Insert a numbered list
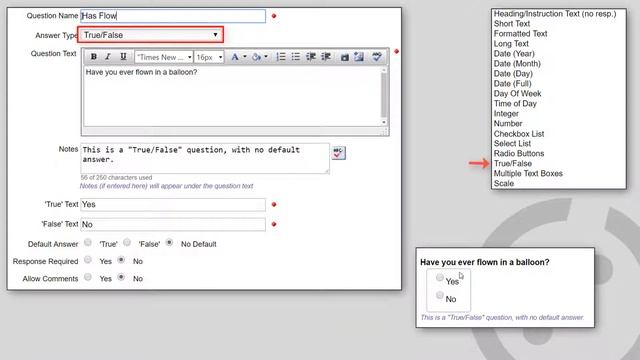This screenshot has height=360, width=640. 281,57
